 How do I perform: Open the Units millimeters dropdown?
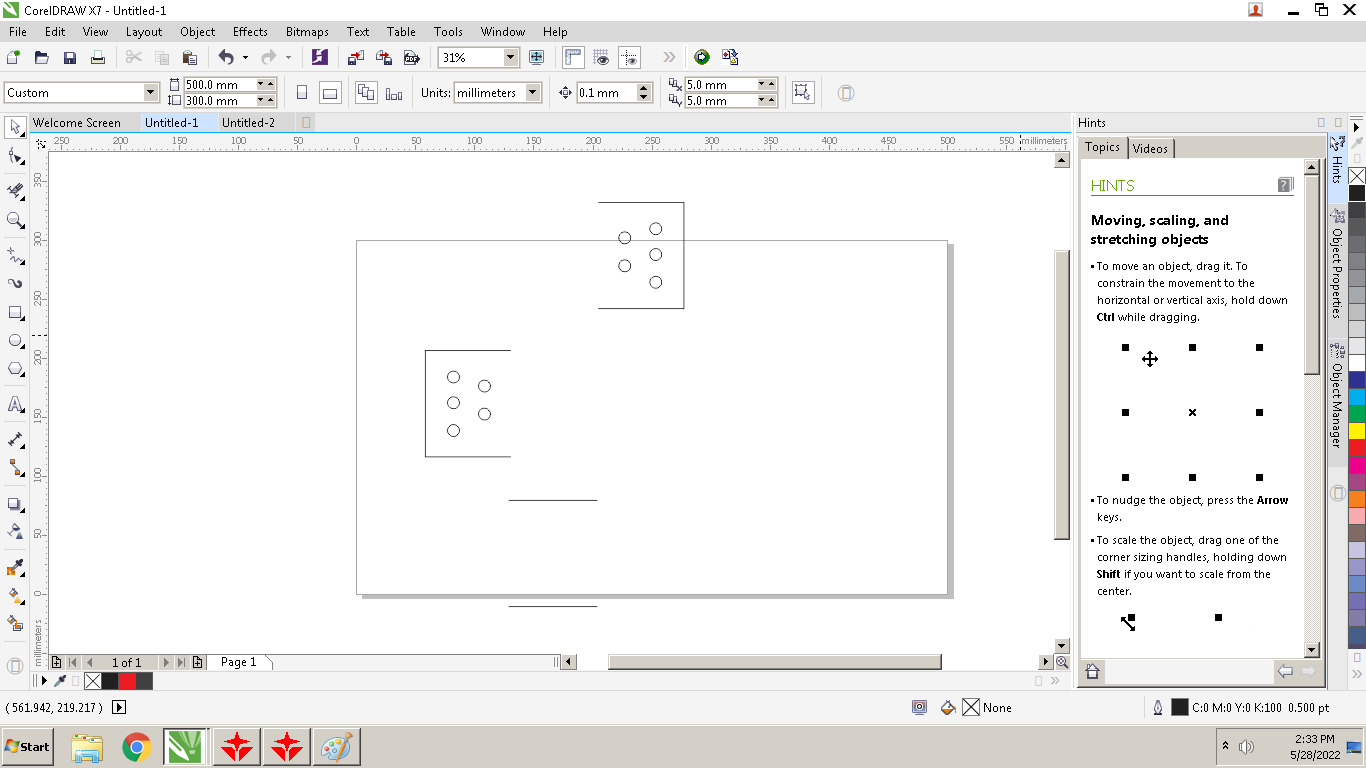533,93
